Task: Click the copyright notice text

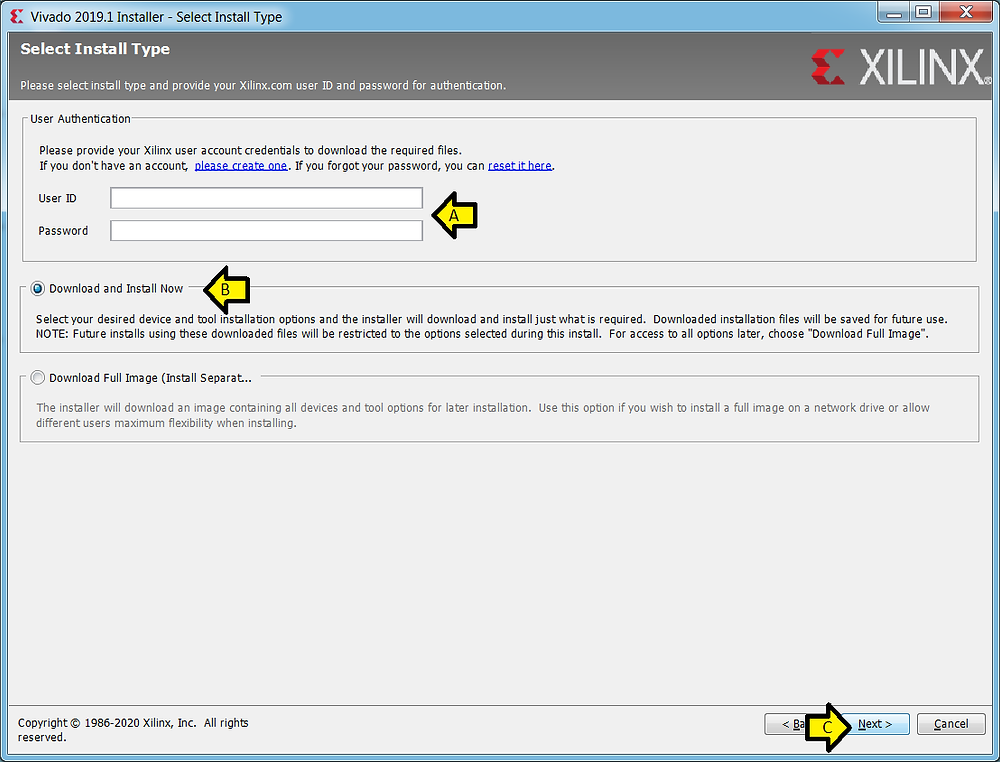Action: pos(133,730)
